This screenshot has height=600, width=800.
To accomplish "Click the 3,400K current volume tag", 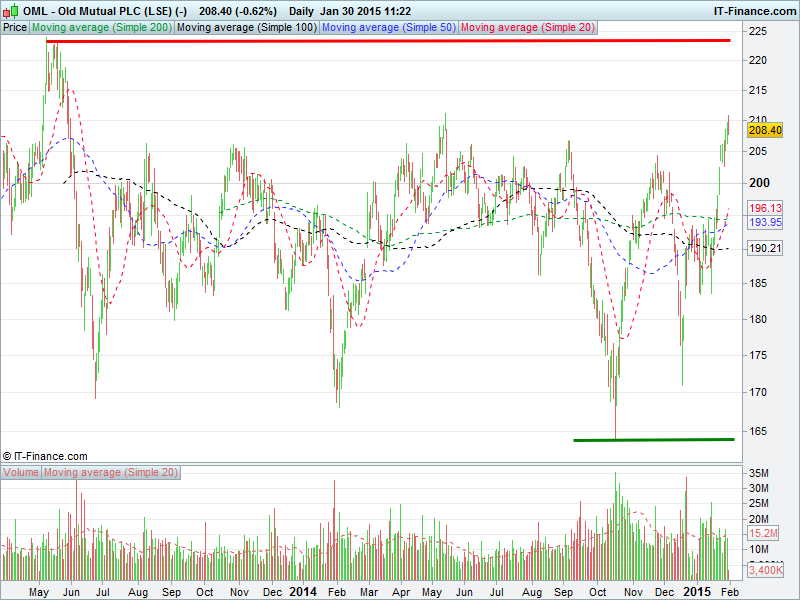I will 765,570.
